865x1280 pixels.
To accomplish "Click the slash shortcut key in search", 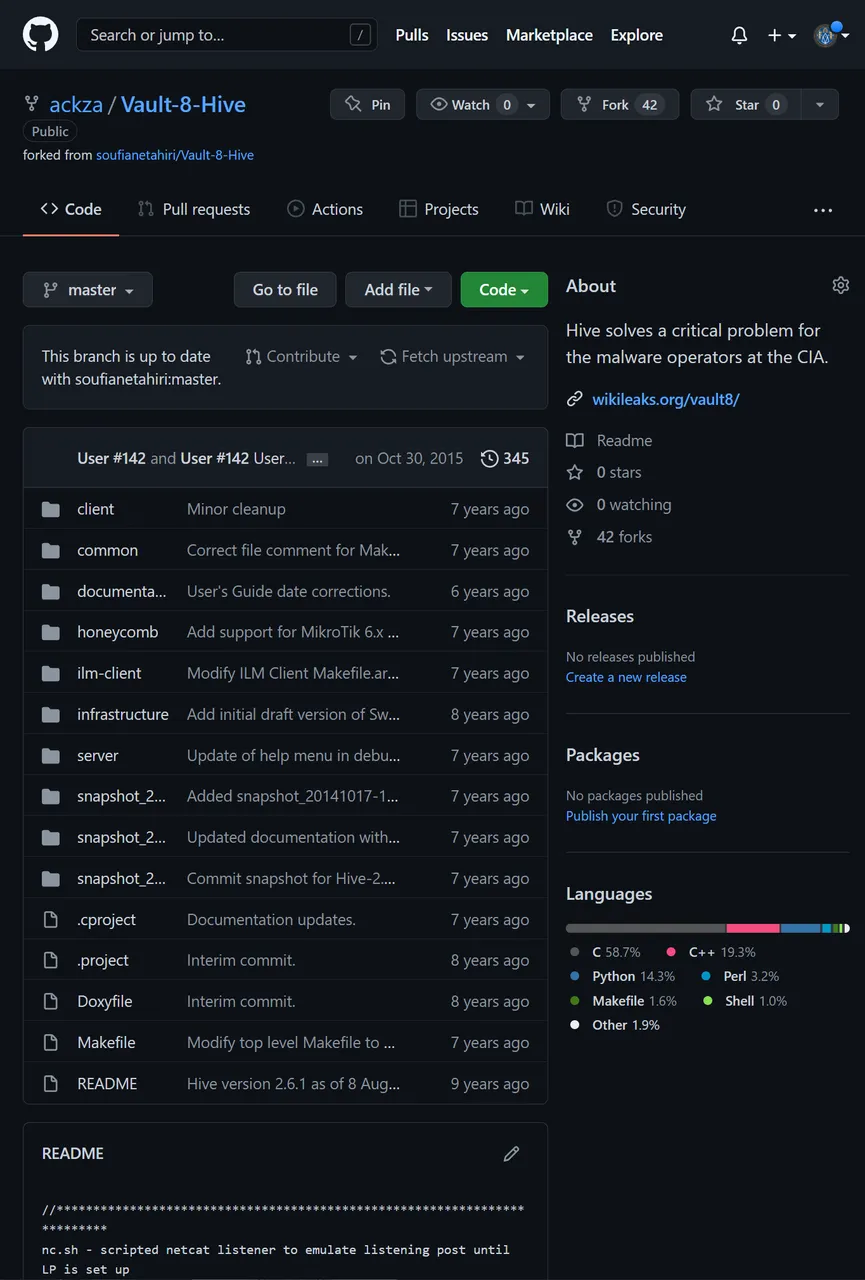I will tap(360, 35).
